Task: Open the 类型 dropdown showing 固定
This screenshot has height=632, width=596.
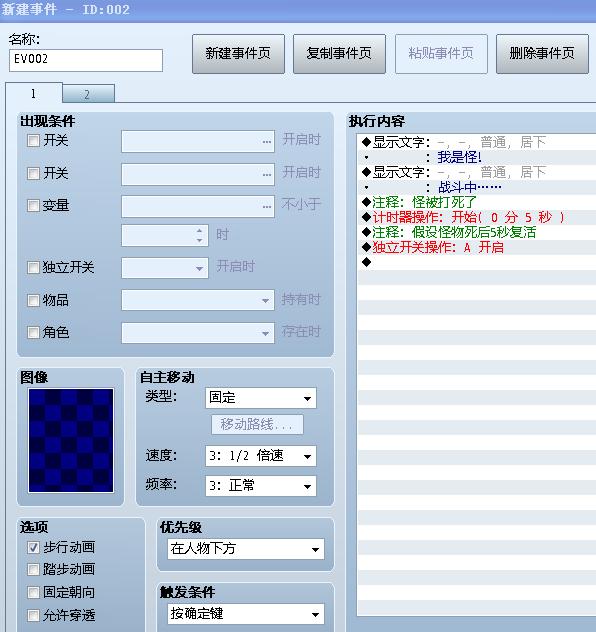Action: [261, 398]
